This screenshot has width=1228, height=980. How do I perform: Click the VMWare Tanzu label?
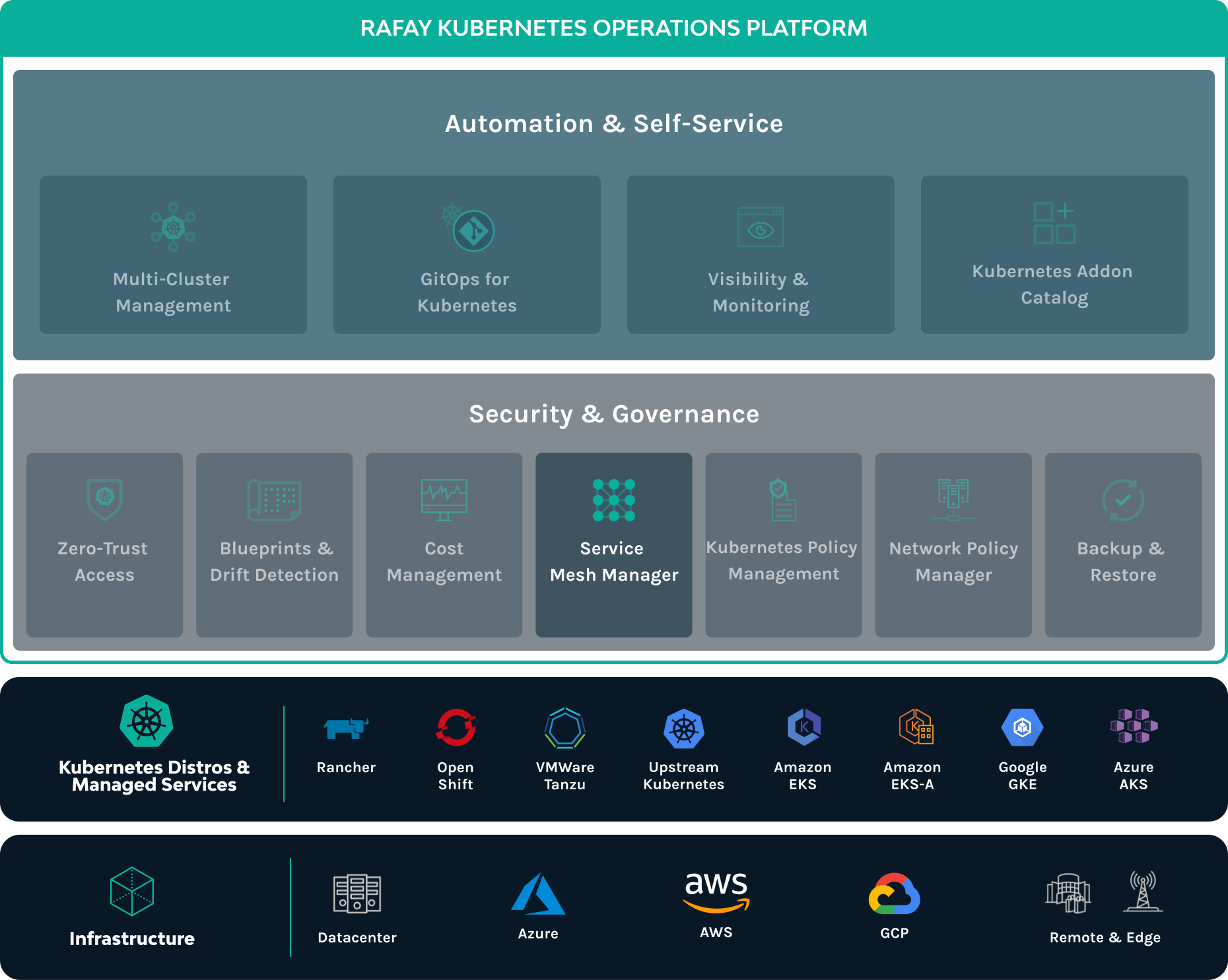(565, 775)
